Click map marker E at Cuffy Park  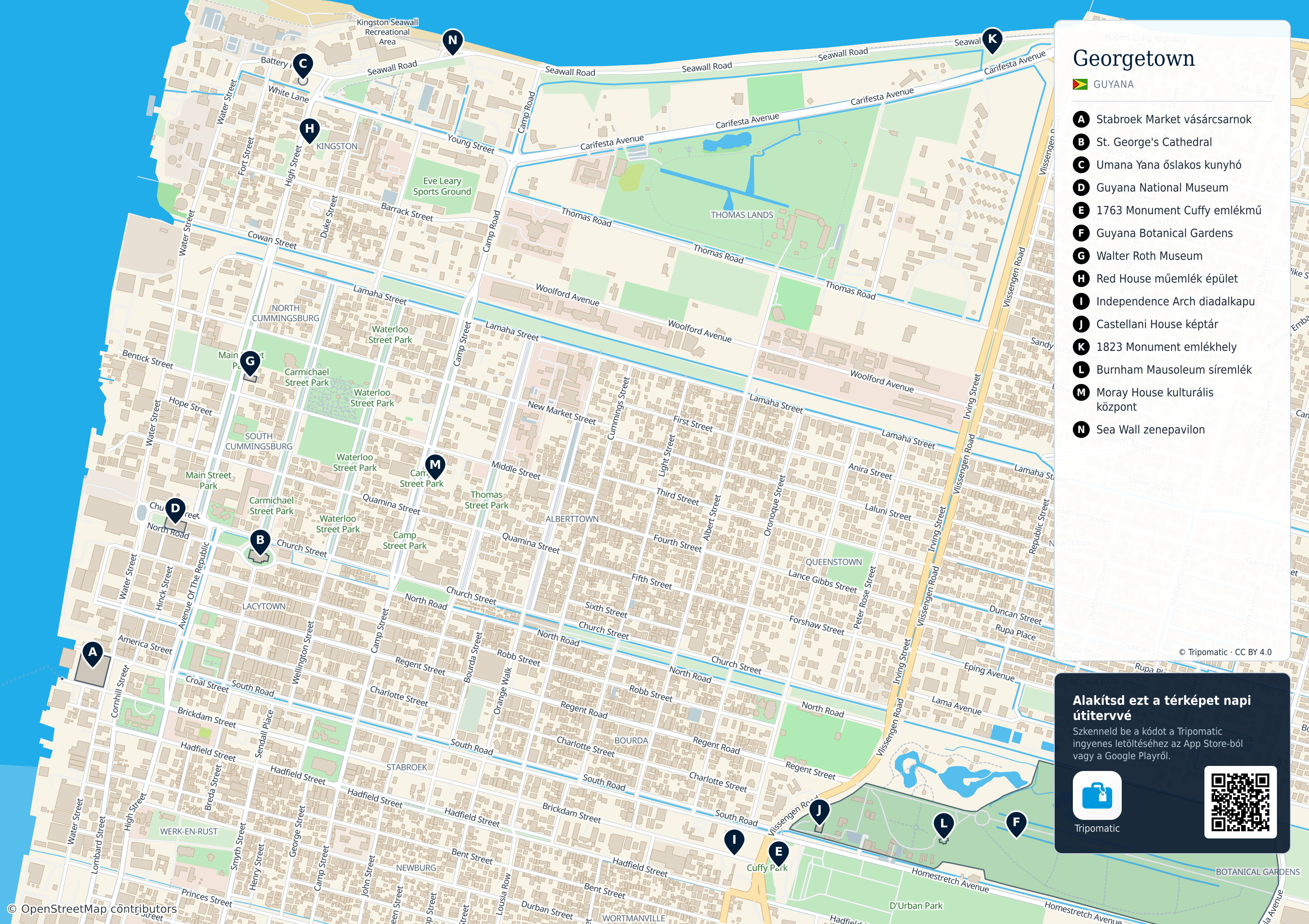(778, 854)
